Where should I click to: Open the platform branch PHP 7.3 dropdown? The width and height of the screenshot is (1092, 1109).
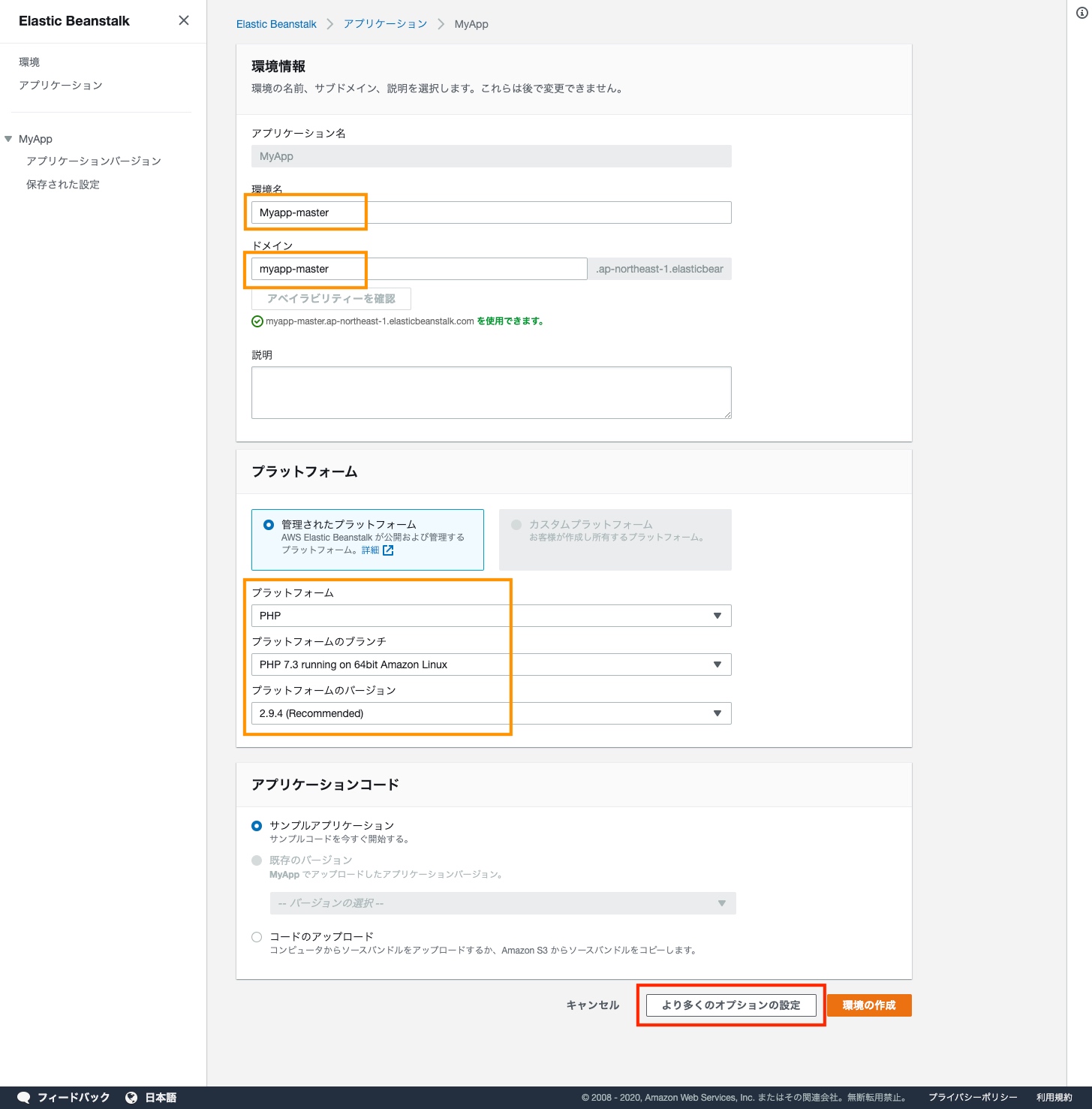pos(491,664)
